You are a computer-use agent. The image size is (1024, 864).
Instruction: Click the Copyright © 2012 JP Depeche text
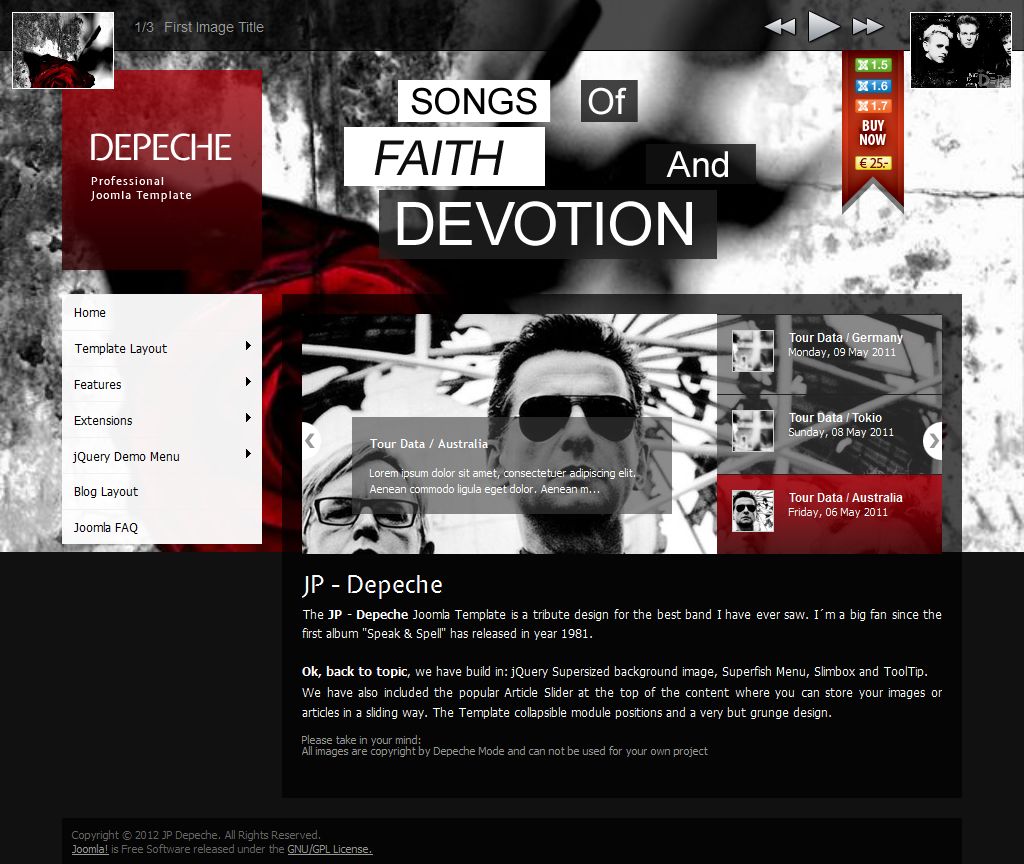[196, 835]
